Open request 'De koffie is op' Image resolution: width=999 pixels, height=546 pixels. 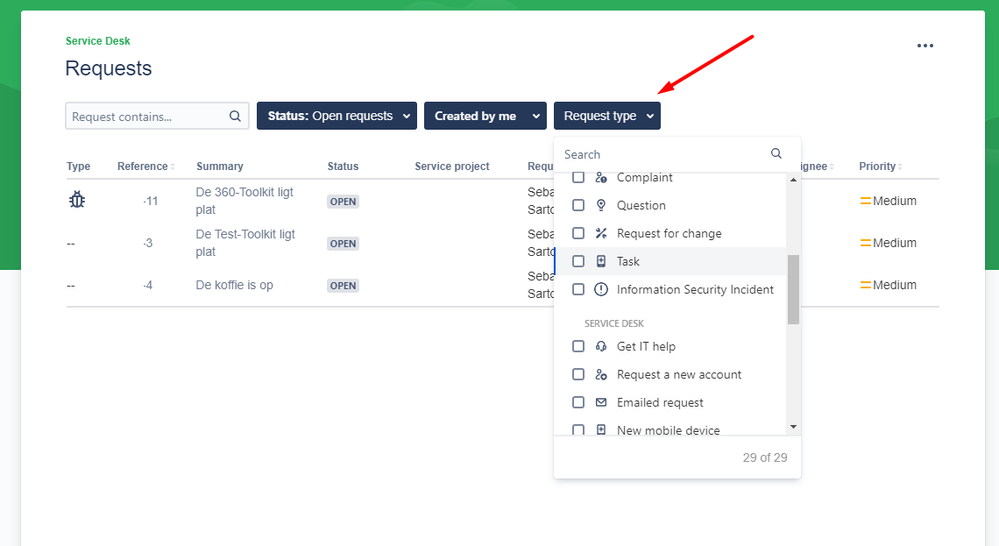(234, 285)
